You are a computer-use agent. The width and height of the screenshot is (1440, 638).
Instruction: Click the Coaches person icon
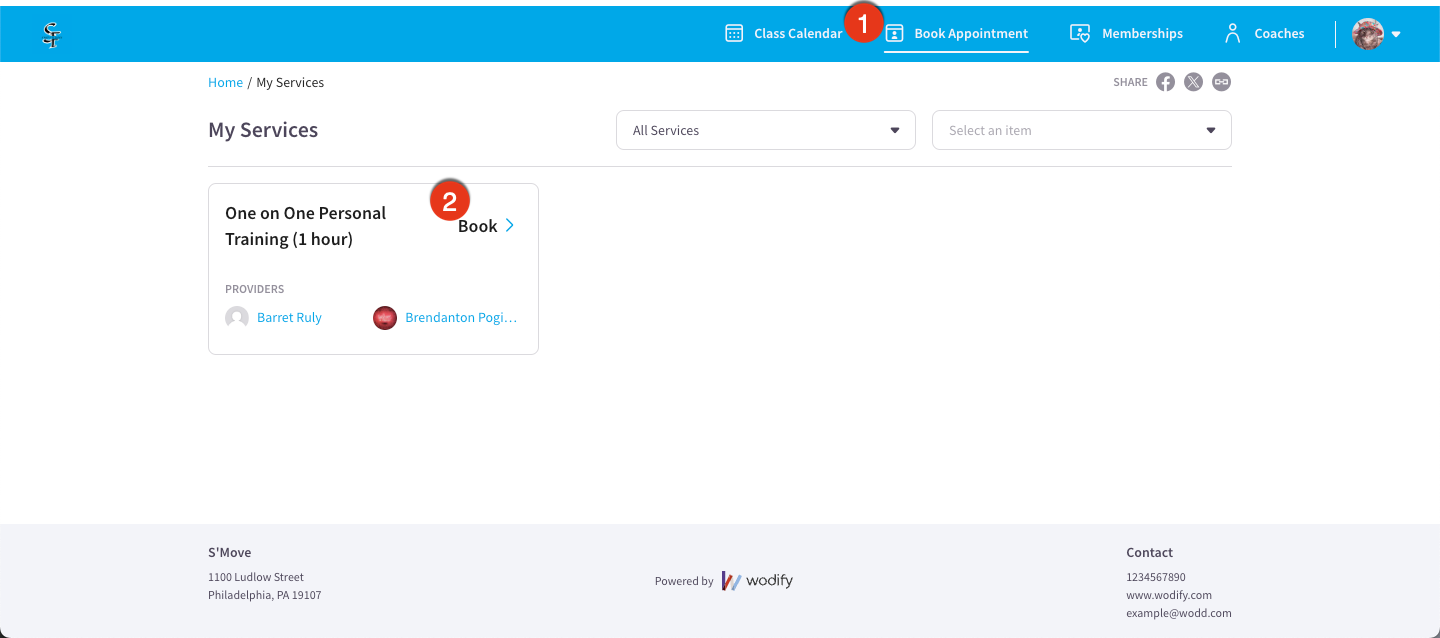pos(1233,33)
